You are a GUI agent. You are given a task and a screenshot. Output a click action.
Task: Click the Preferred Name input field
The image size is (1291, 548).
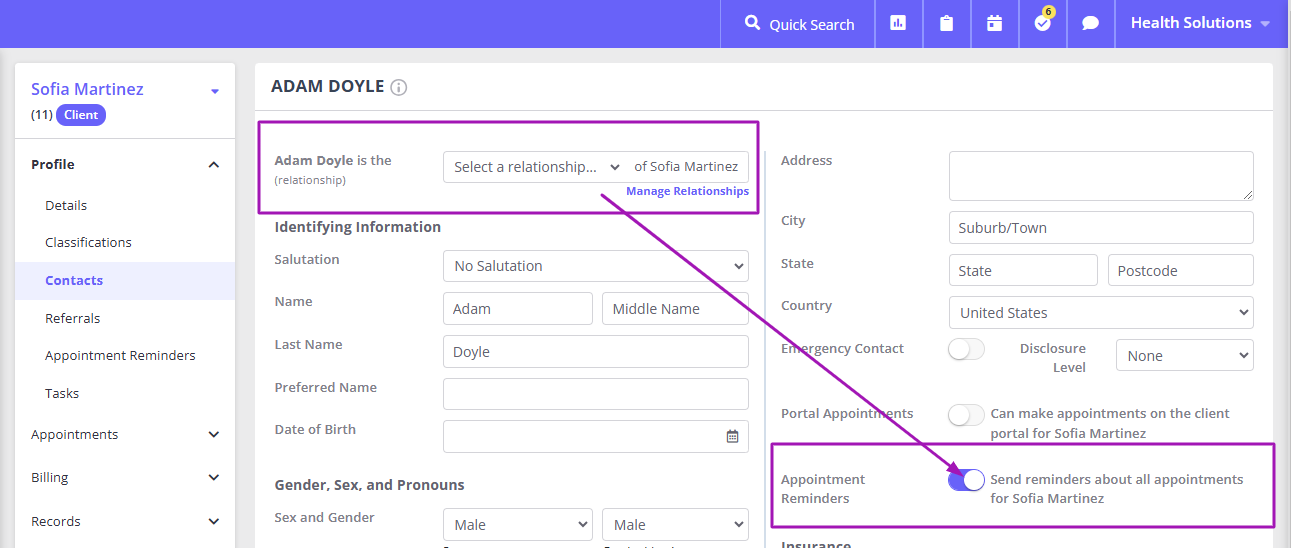(x=596, y=394)
